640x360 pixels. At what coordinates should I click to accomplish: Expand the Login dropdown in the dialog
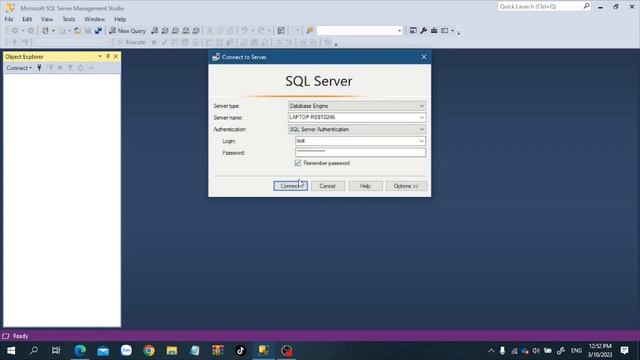tap(421, 141)
